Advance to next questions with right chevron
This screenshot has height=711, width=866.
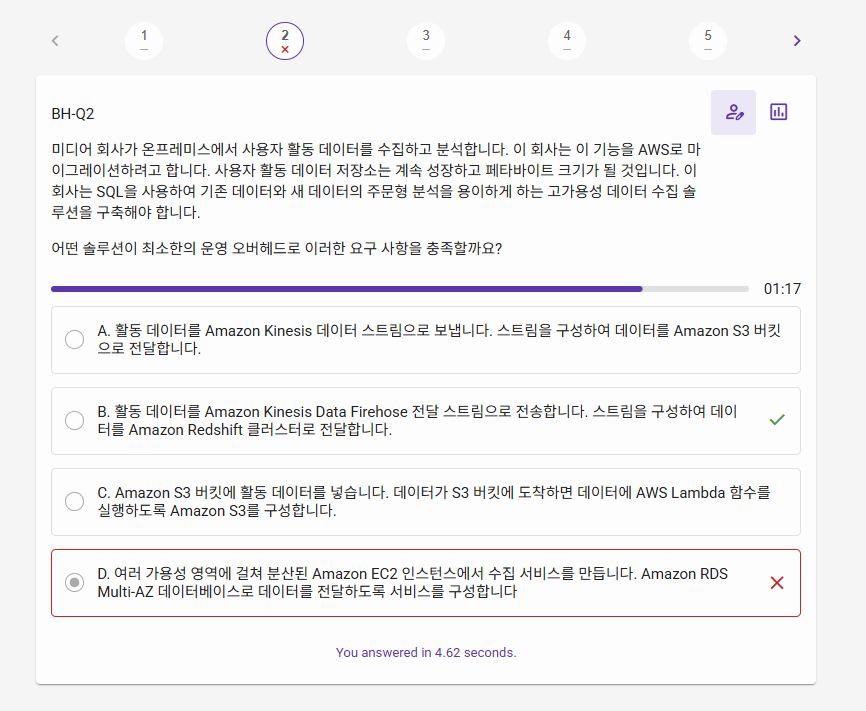tap(797, 41)
